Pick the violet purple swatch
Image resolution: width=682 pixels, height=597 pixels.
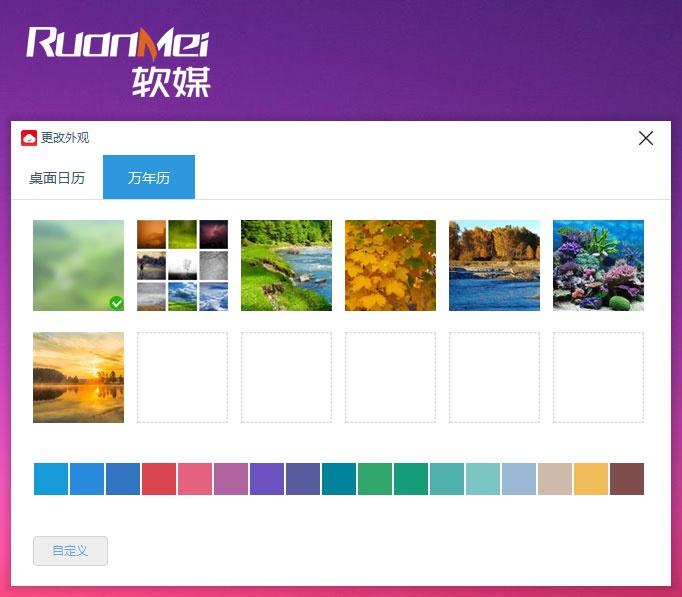click(x=267, y=479)
